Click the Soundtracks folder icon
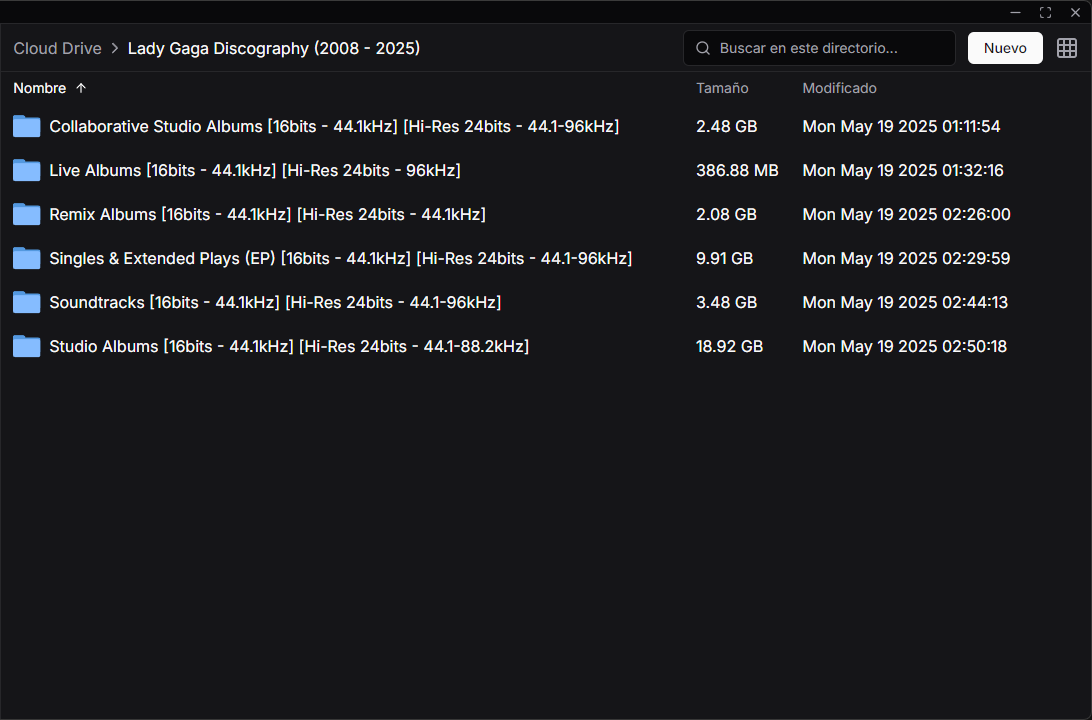The image size is (1092, 720). (26, 302)
